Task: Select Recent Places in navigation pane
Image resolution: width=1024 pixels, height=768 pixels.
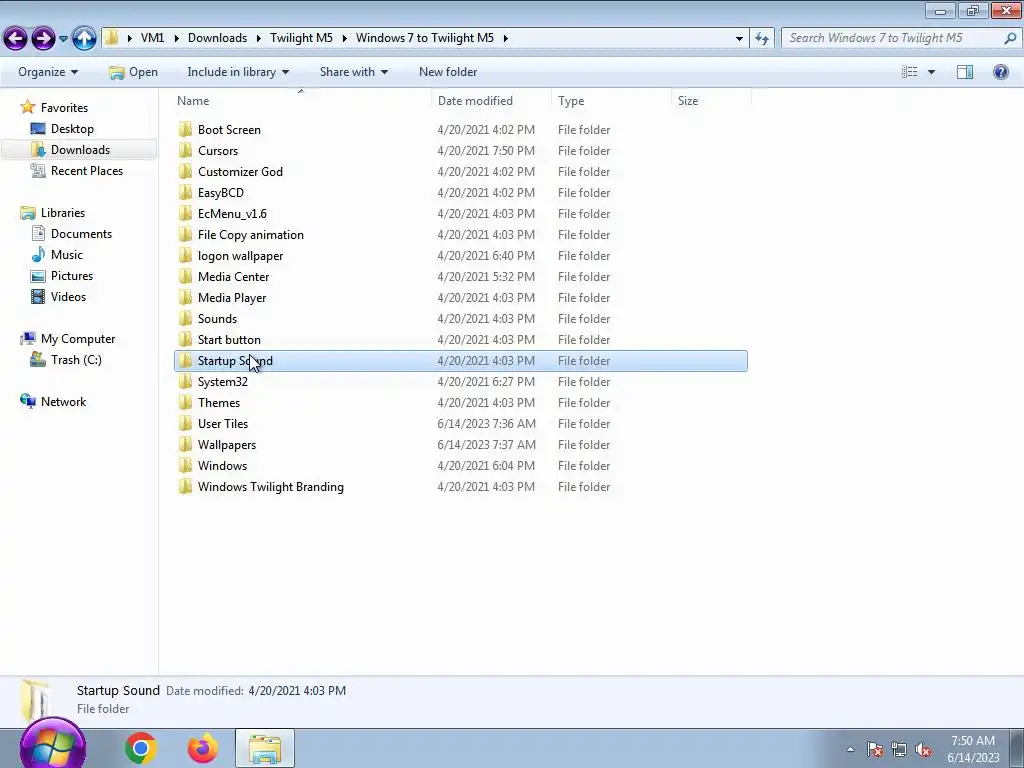Action: pos(87,170)
